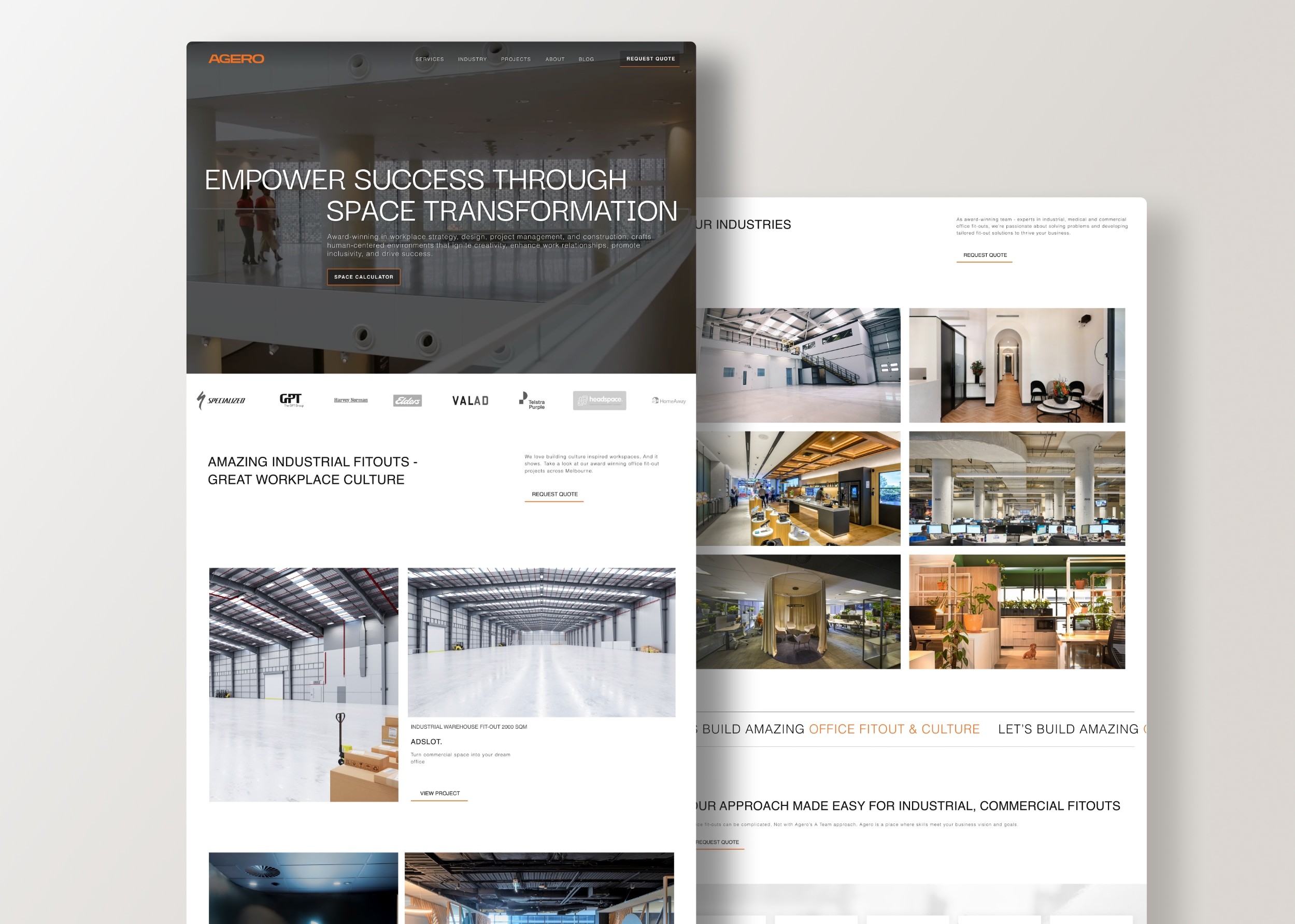The image size is (1295, 924).
Task: Select the PROJECTS navigation tab
Action: (515, 58)
